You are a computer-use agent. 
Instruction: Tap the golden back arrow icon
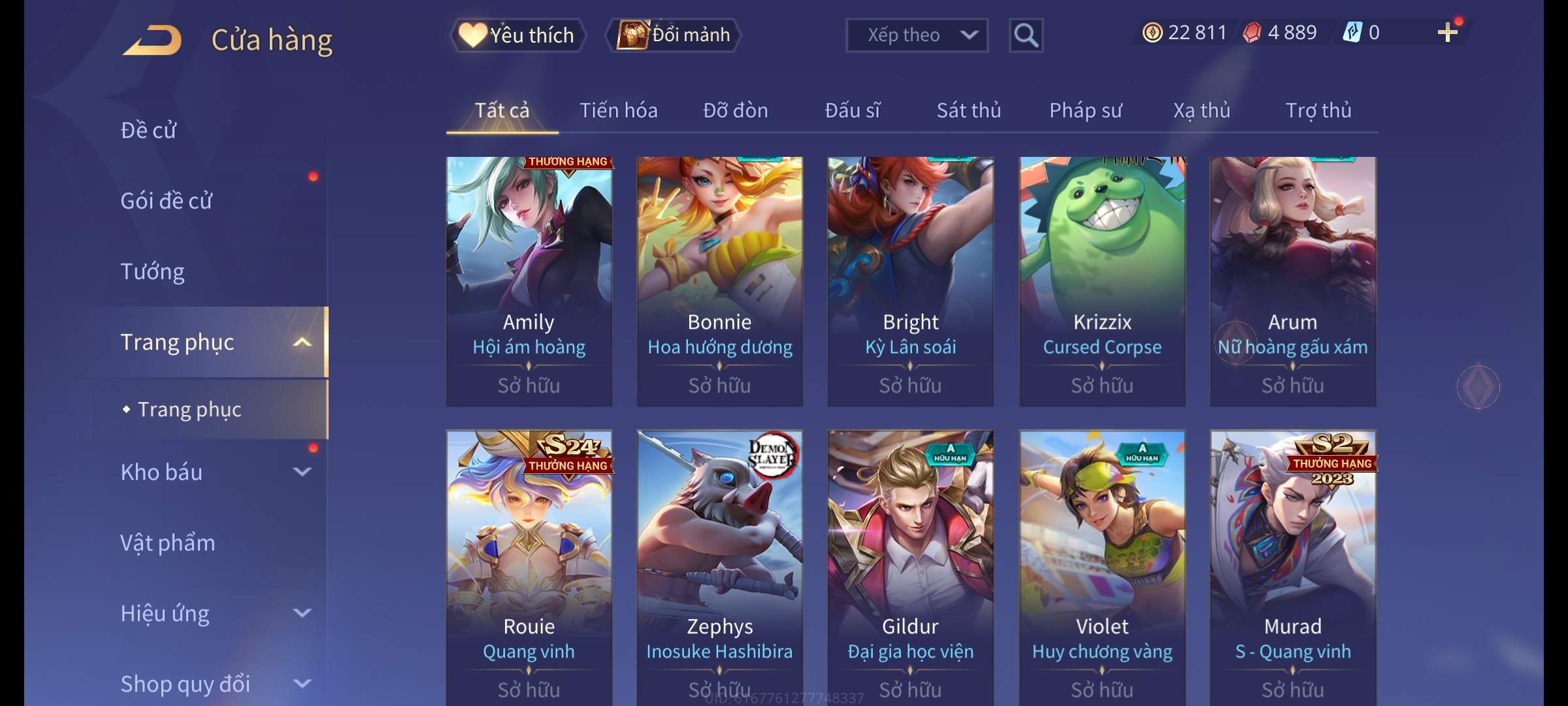click(152, 40)
